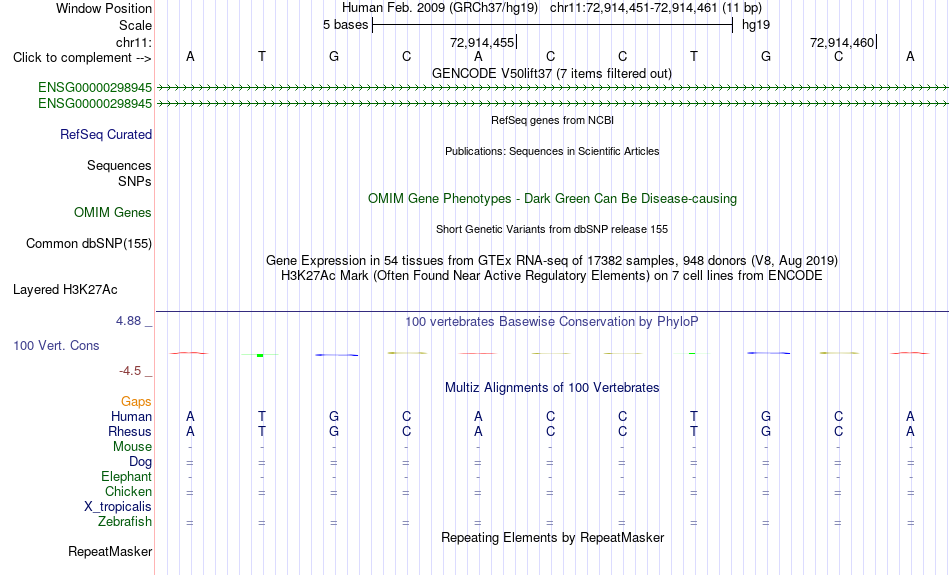950x575 pixels.
Task: Select the Chicken species label
Action: (x=128, y=491)
